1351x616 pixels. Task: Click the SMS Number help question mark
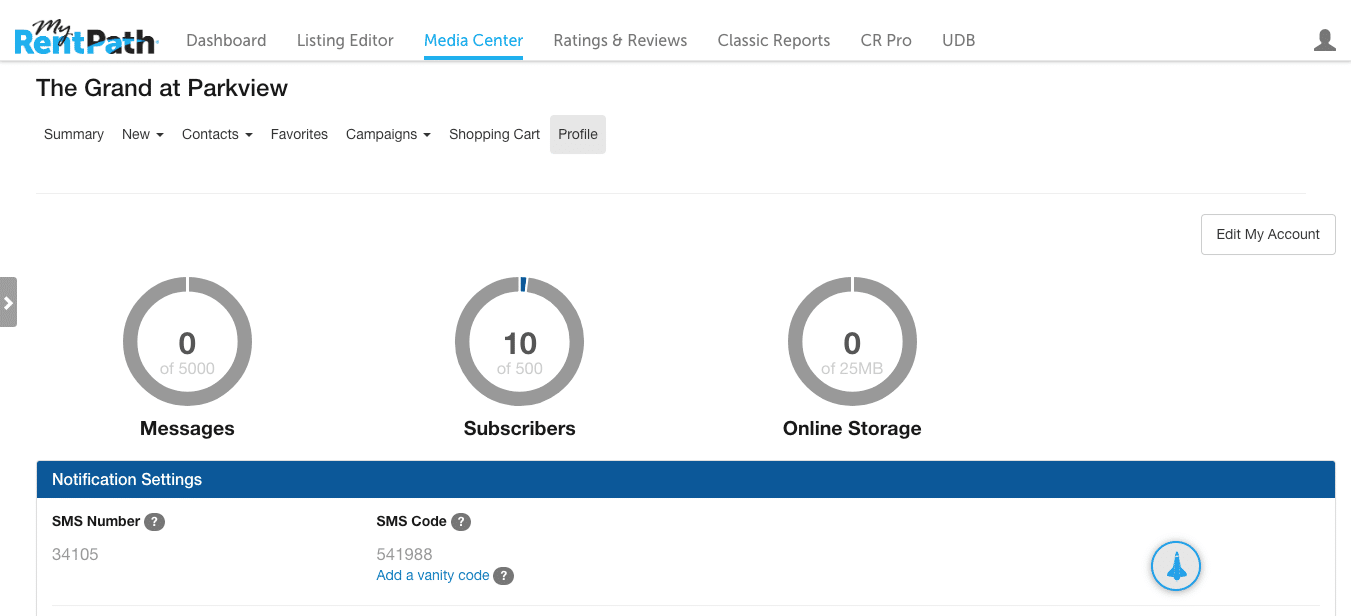[x=154, y=521]
